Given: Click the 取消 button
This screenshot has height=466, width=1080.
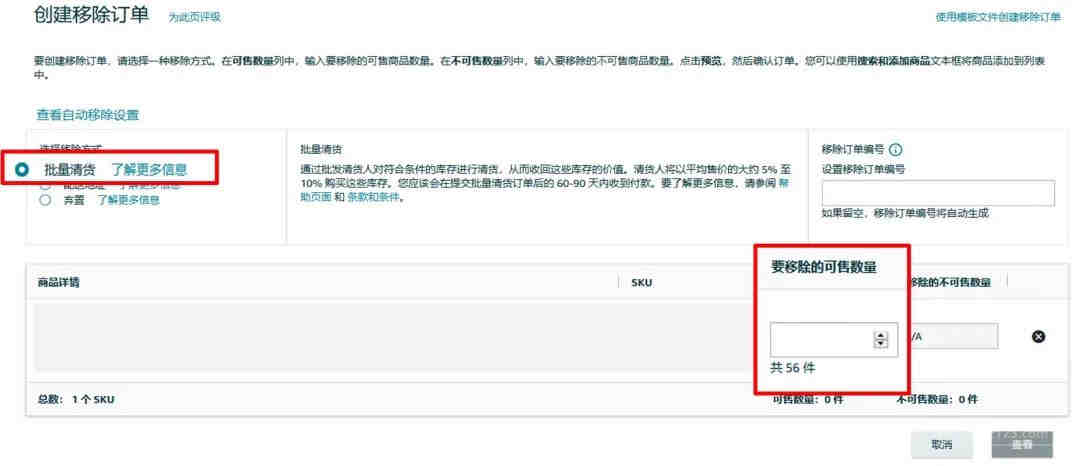Looking at the screenshot, I should (x=942, y=445).
